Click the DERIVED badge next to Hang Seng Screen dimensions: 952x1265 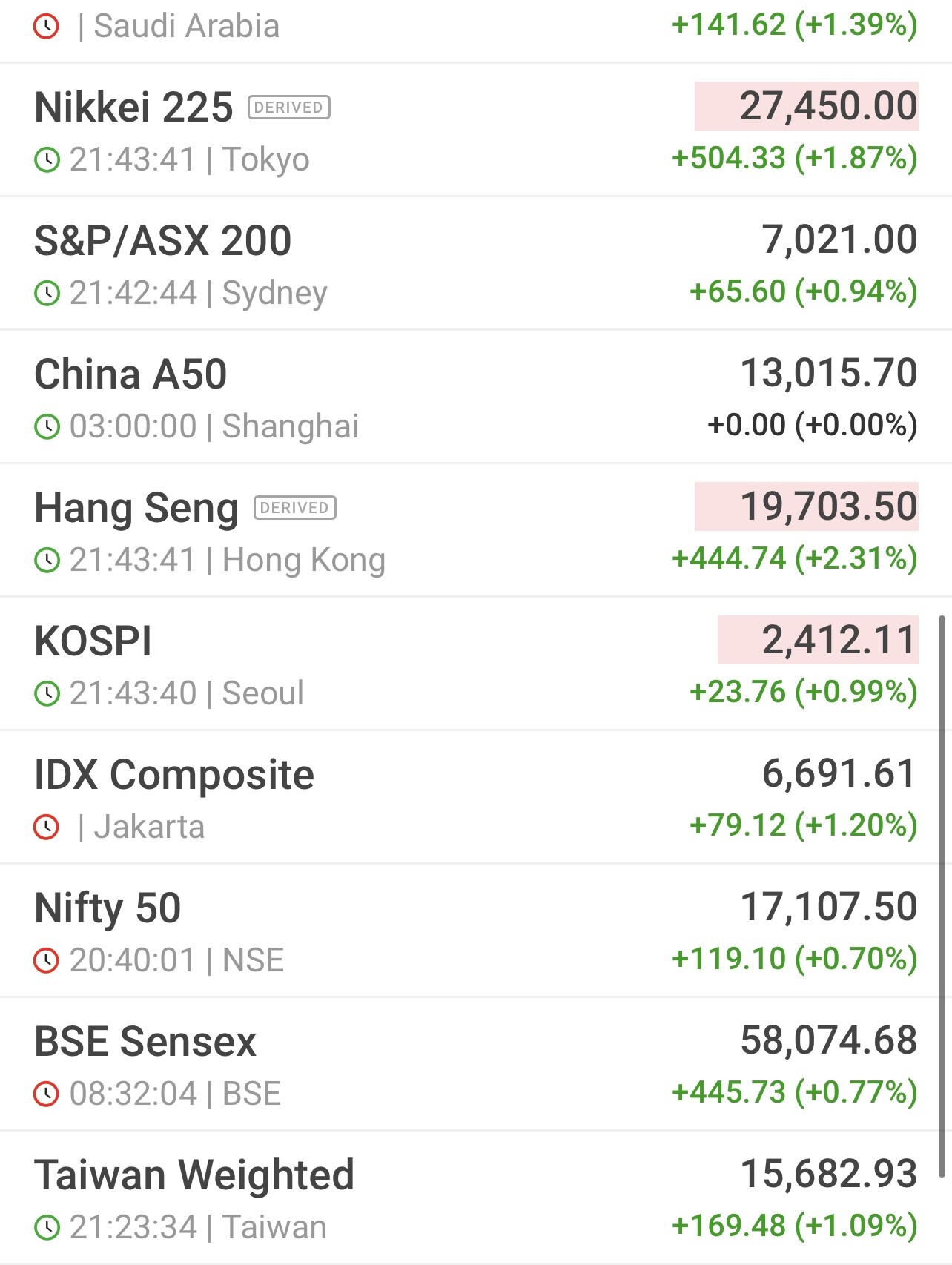pos(294,508)
